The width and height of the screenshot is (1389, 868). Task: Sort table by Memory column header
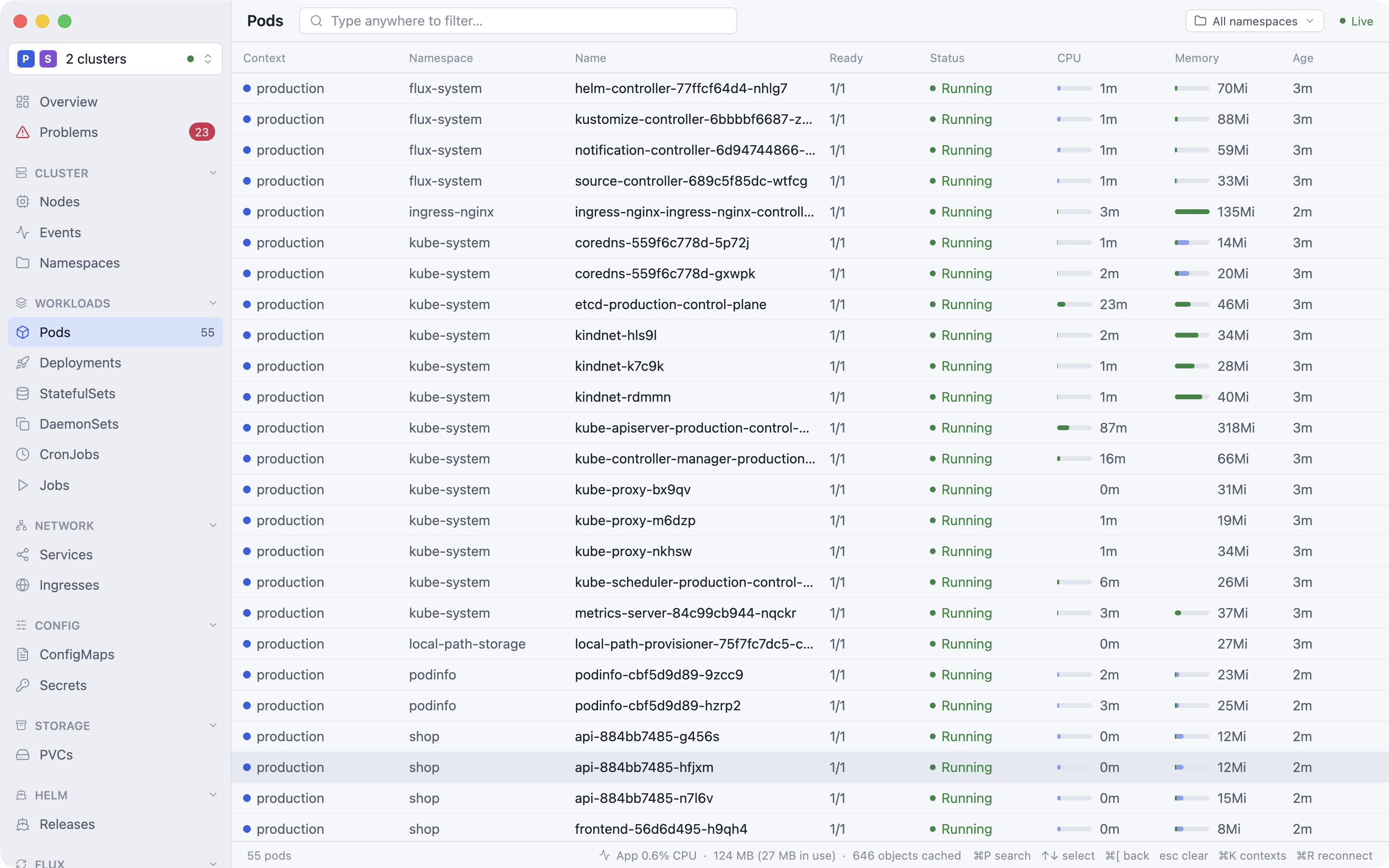coord(1197,58)
